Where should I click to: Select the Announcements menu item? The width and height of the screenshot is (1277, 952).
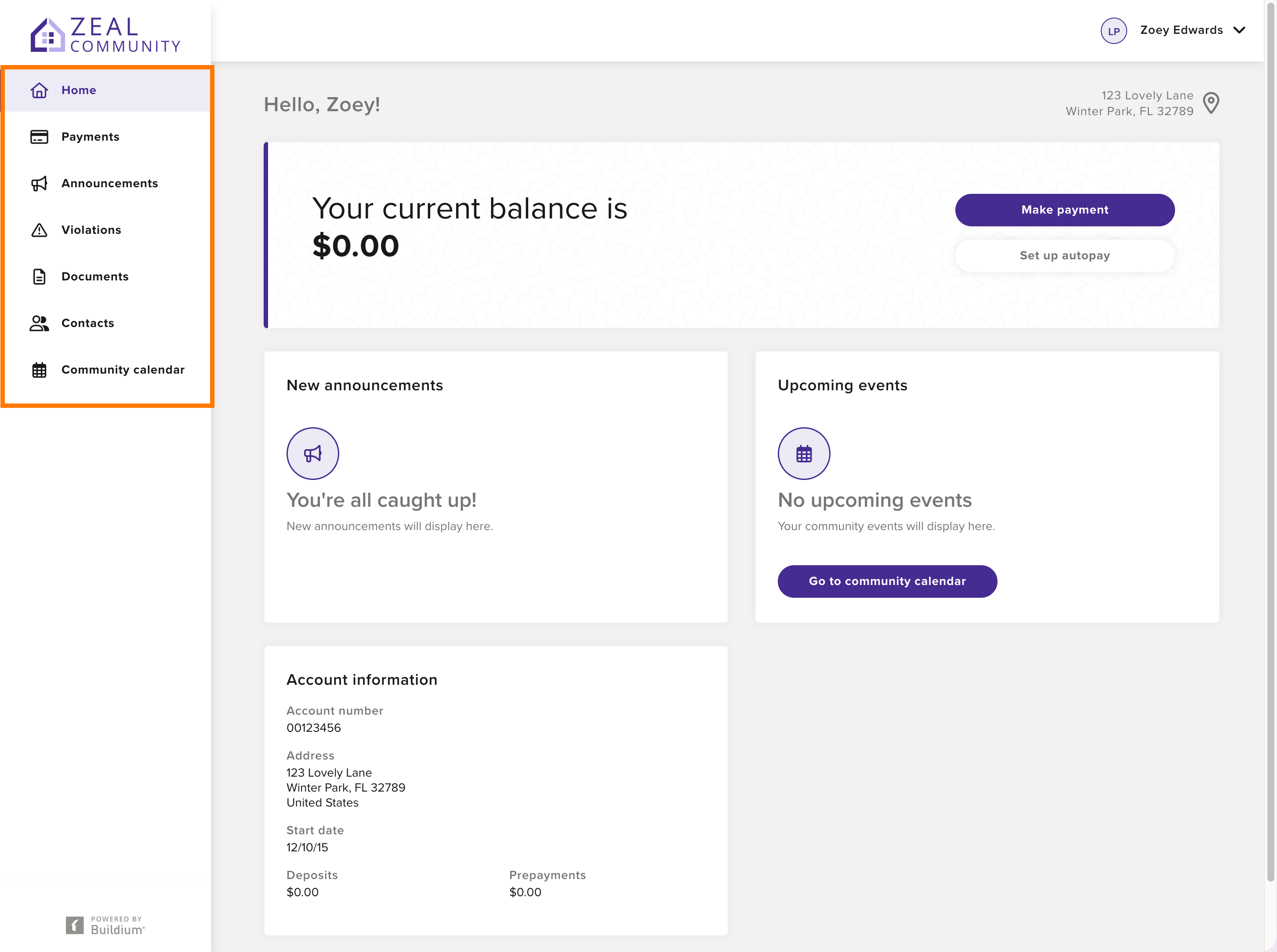[106, 183]
